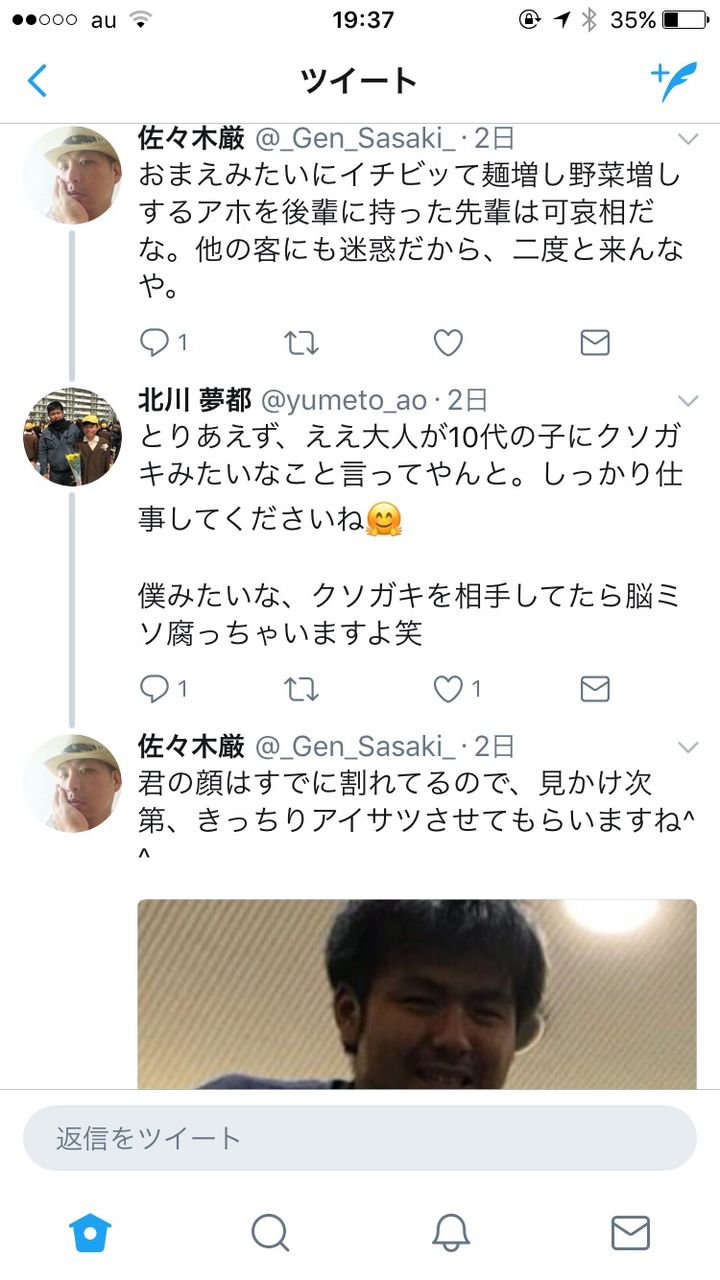Open the Notifications bell tab
720x1280 pixels.
point(451,1232)
